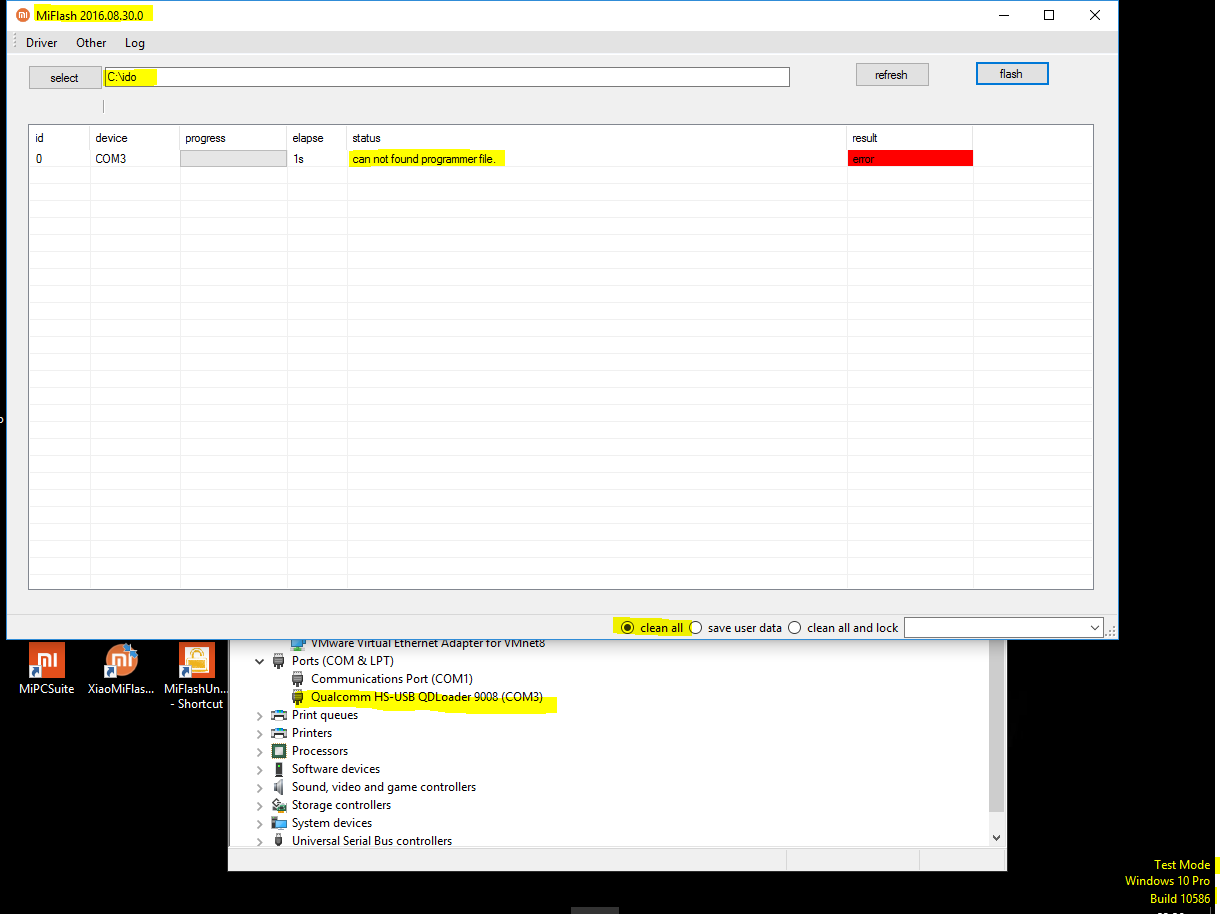1220x914 pixels.
Task: Click the Printers category icon
Action: coord(279,733)
